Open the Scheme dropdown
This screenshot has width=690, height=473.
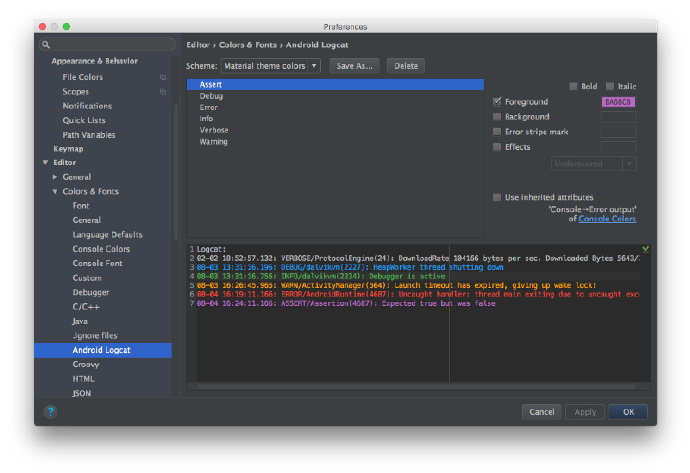(x=270, y=66)
